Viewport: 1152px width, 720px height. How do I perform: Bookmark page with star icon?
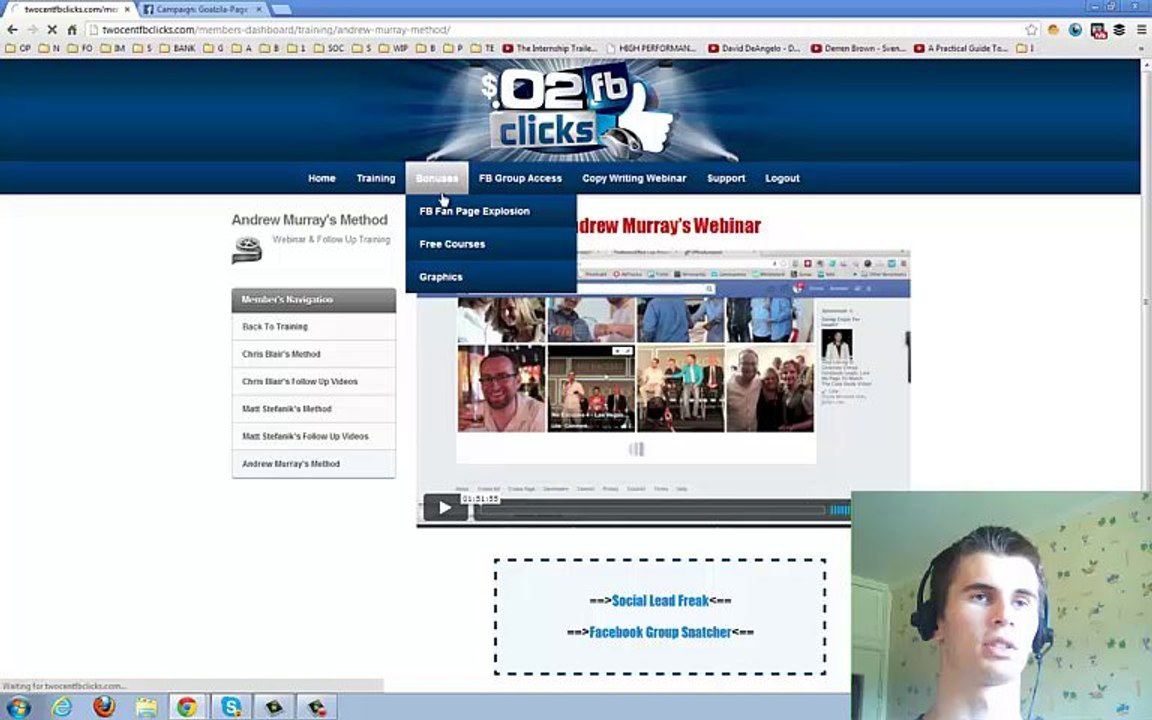coord(1032,29)
